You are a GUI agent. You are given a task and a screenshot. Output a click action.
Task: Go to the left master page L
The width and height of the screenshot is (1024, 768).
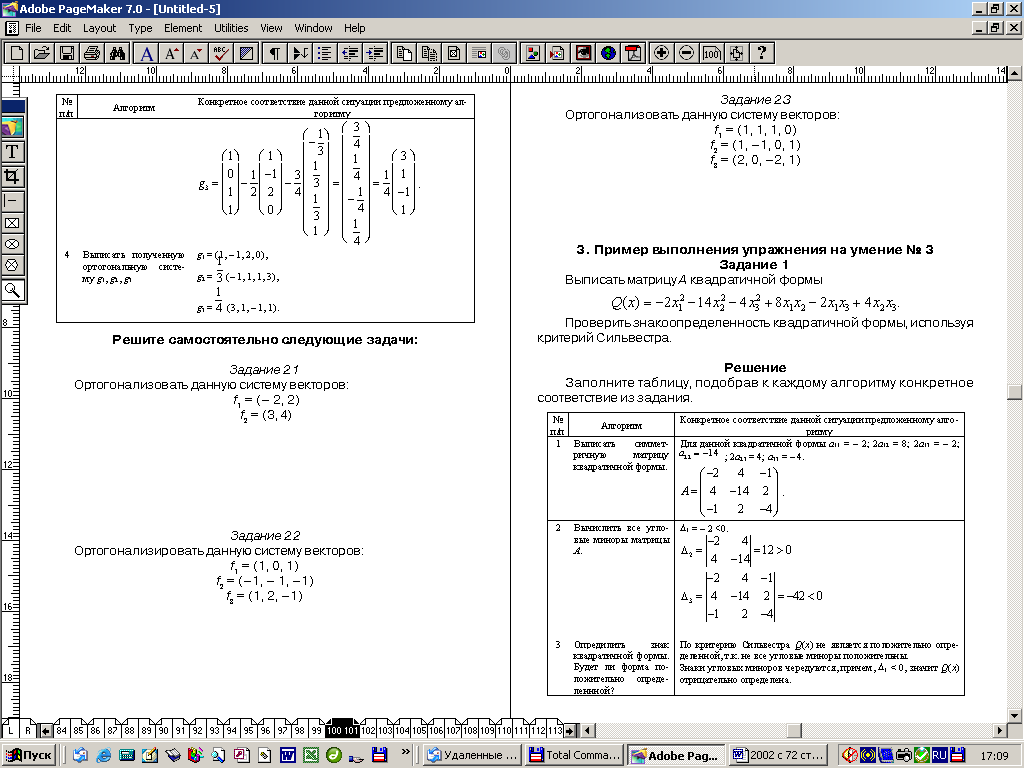(10, 730)
